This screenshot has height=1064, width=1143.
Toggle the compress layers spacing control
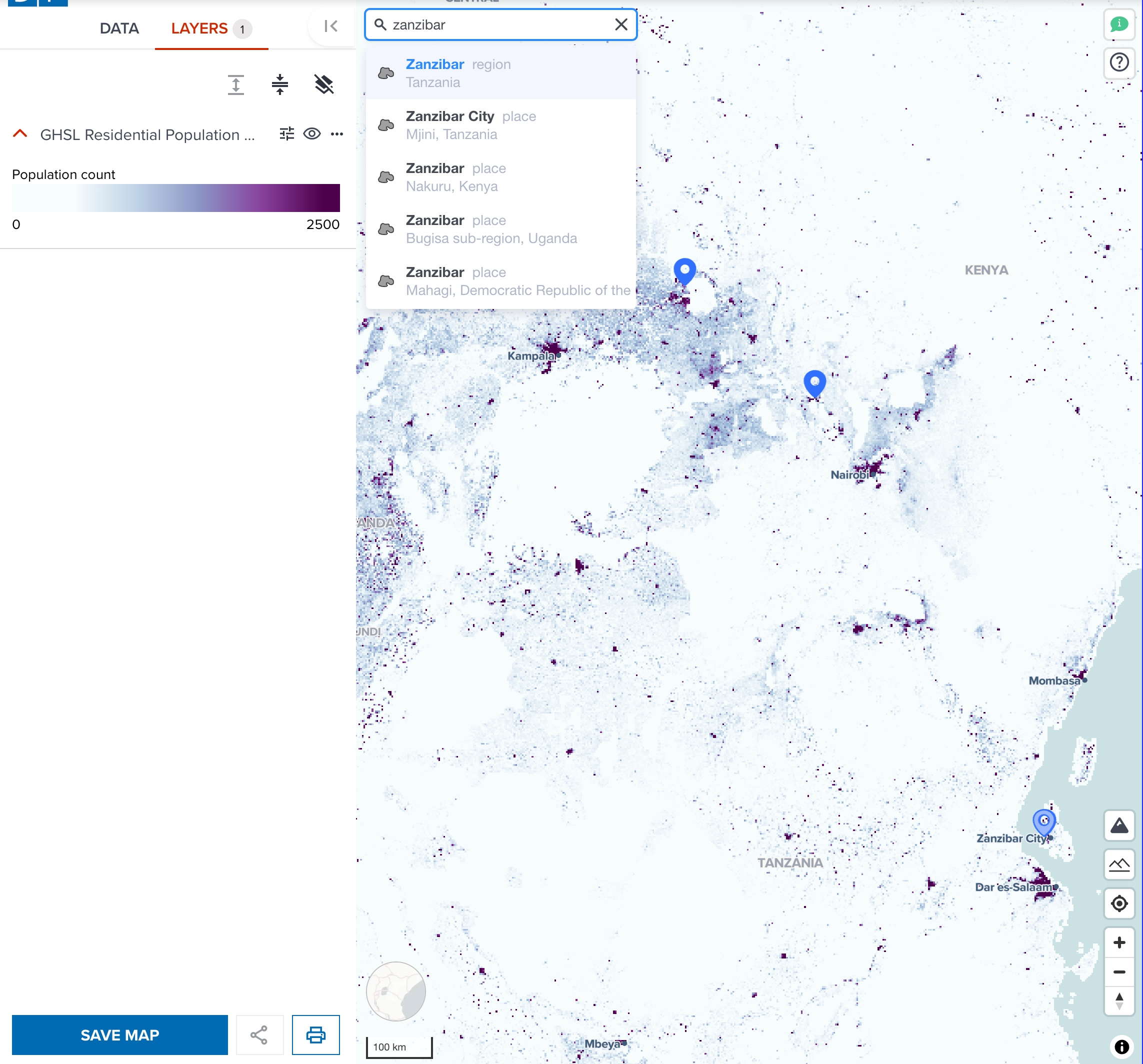(279, 84)
